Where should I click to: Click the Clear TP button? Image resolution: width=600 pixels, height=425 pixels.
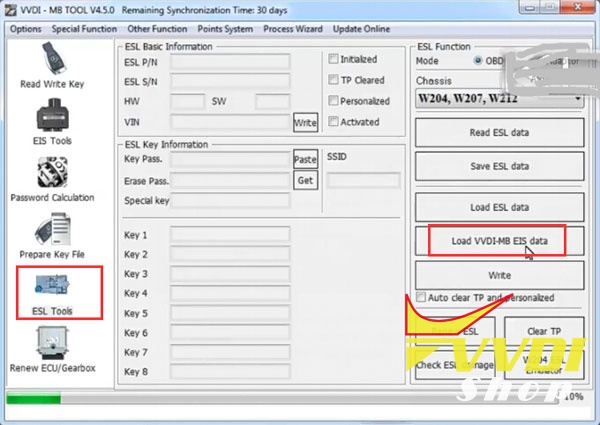pos(544,331)
